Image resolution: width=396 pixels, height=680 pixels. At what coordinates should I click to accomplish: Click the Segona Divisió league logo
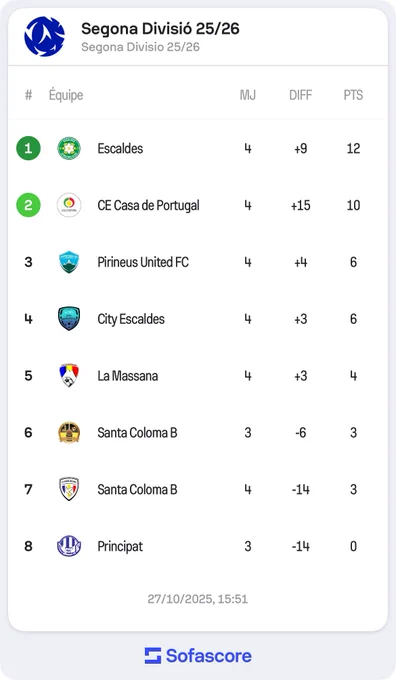click(44, 36)
